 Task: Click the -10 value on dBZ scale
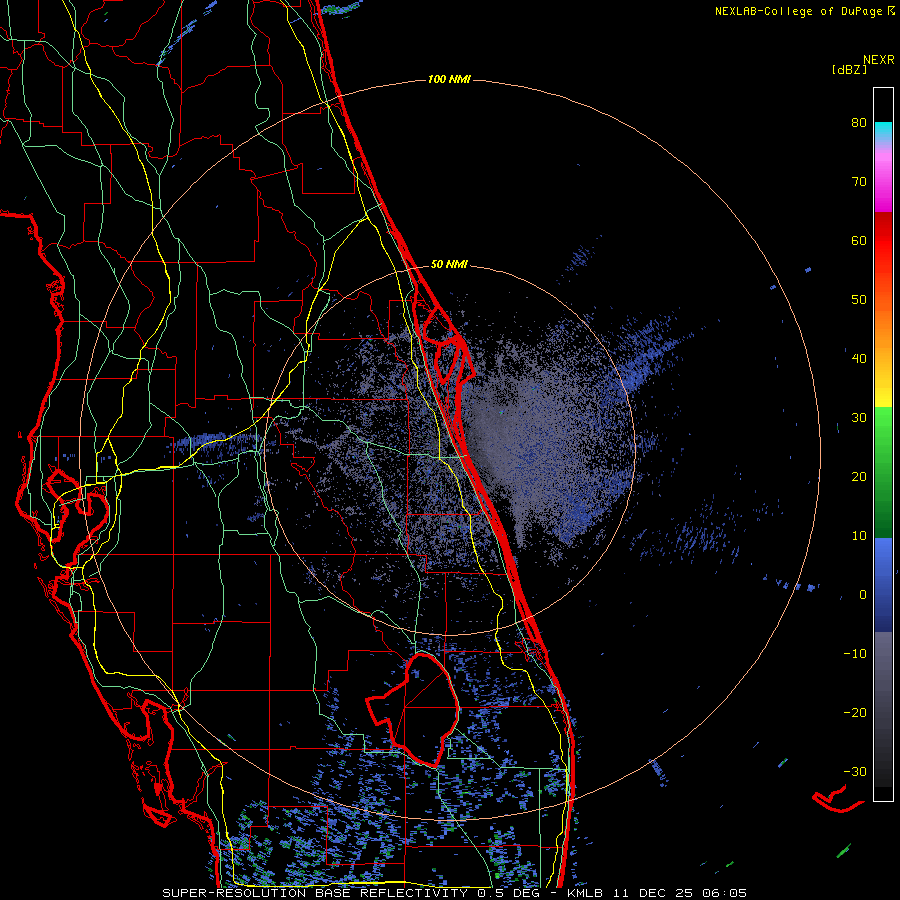[855, 654]
